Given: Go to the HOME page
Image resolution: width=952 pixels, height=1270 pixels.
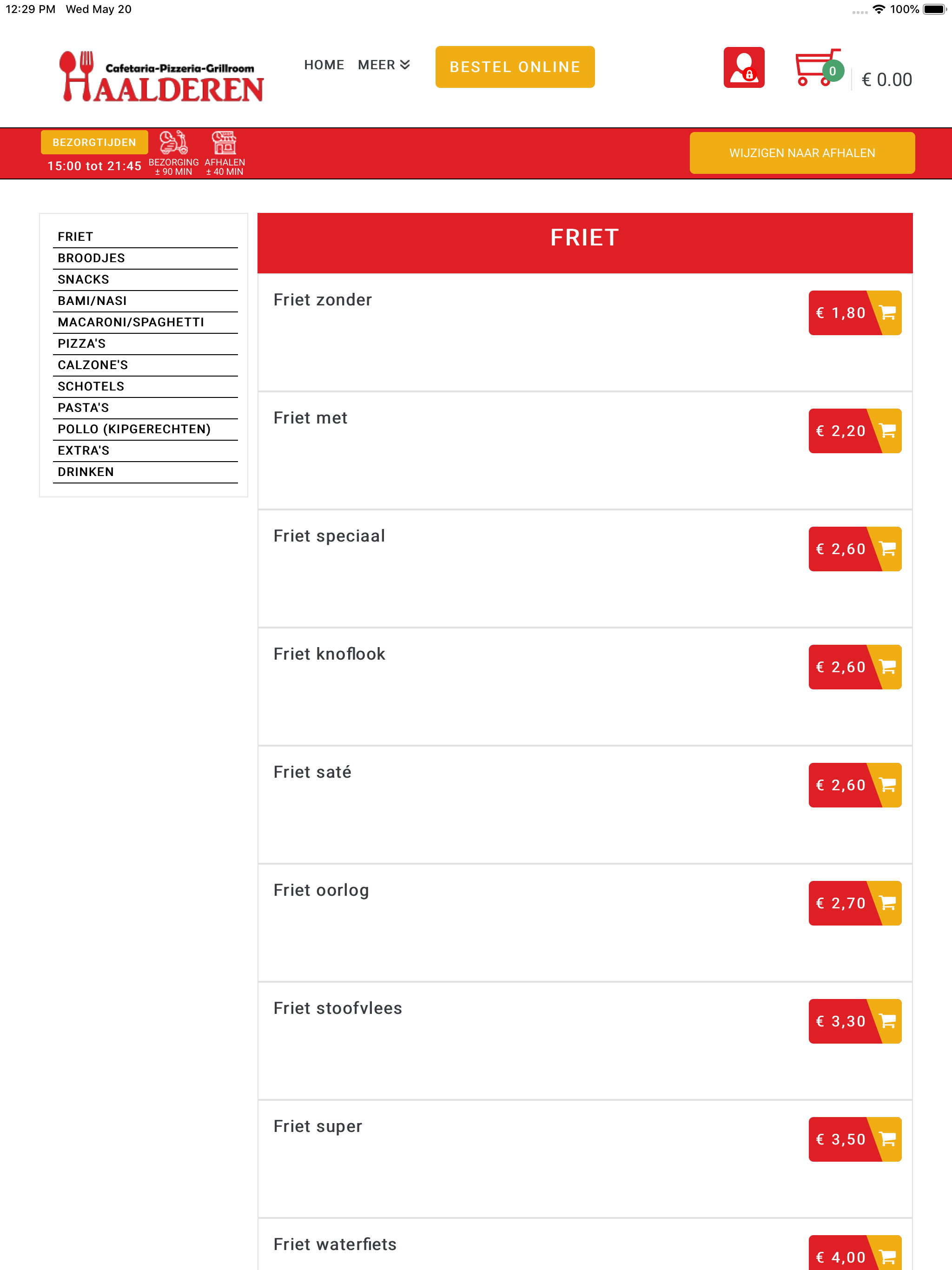Looking at the screenshot, I should 324,65.
